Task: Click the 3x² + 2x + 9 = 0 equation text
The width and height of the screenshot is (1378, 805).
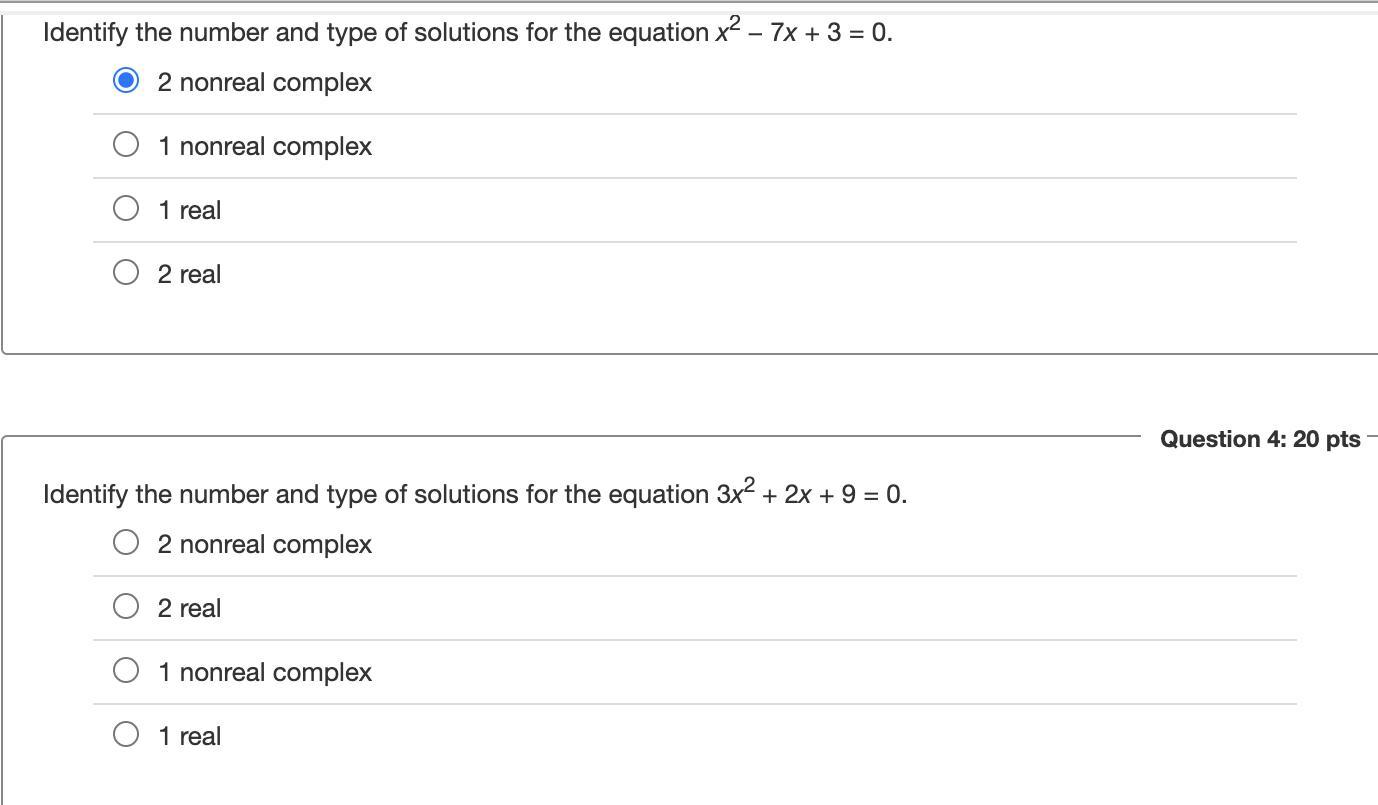Action: 811,494
